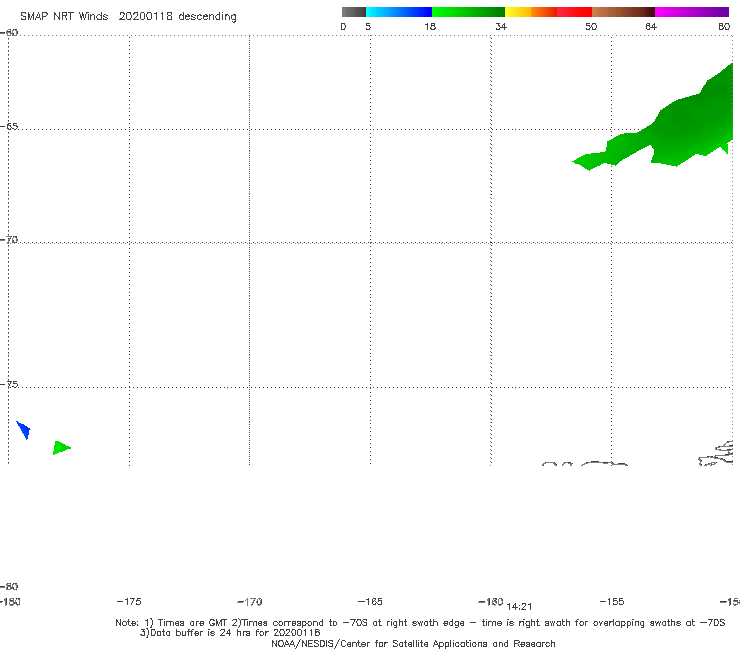Click the colorbar label '50'

point(591,27)
